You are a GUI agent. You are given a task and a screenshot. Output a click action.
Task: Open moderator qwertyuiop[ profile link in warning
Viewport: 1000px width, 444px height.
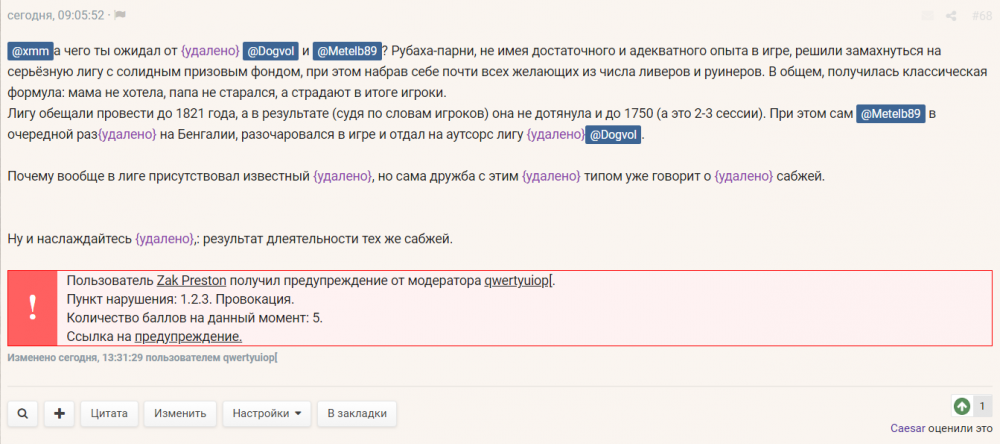tap(518, 281)
